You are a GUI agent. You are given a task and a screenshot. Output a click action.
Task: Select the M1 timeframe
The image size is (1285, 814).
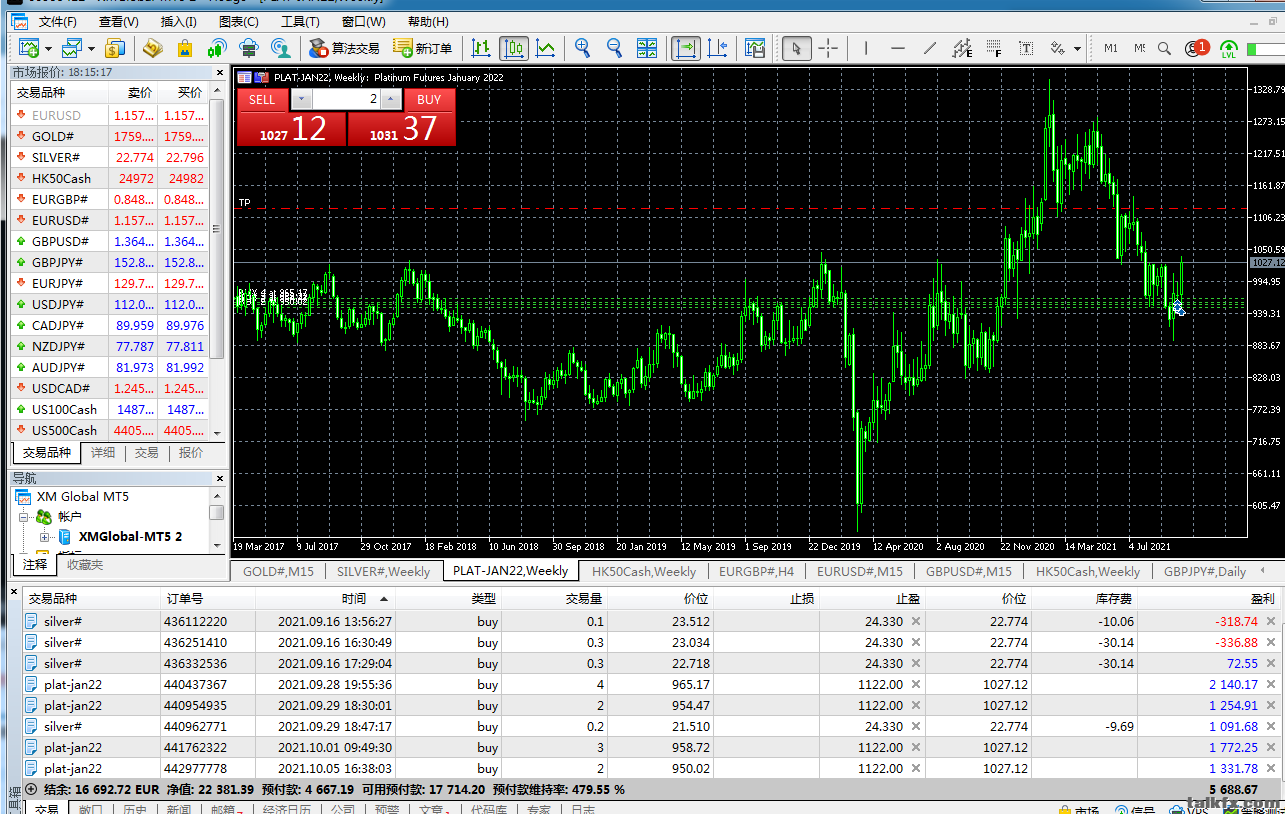tap(1111, 48)
